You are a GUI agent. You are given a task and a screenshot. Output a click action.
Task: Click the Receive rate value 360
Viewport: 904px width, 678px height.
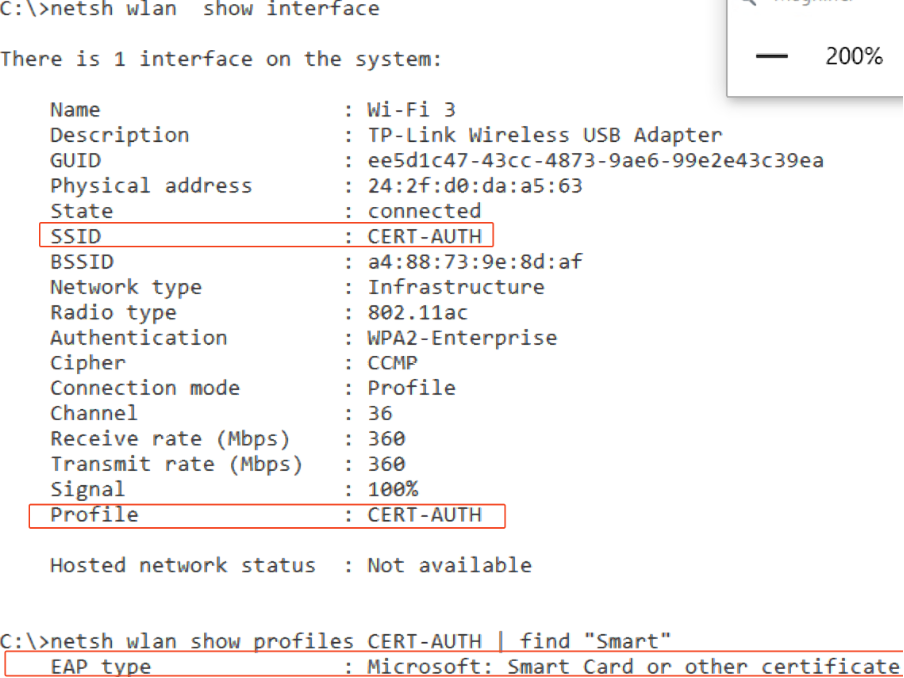click(386, 439)
